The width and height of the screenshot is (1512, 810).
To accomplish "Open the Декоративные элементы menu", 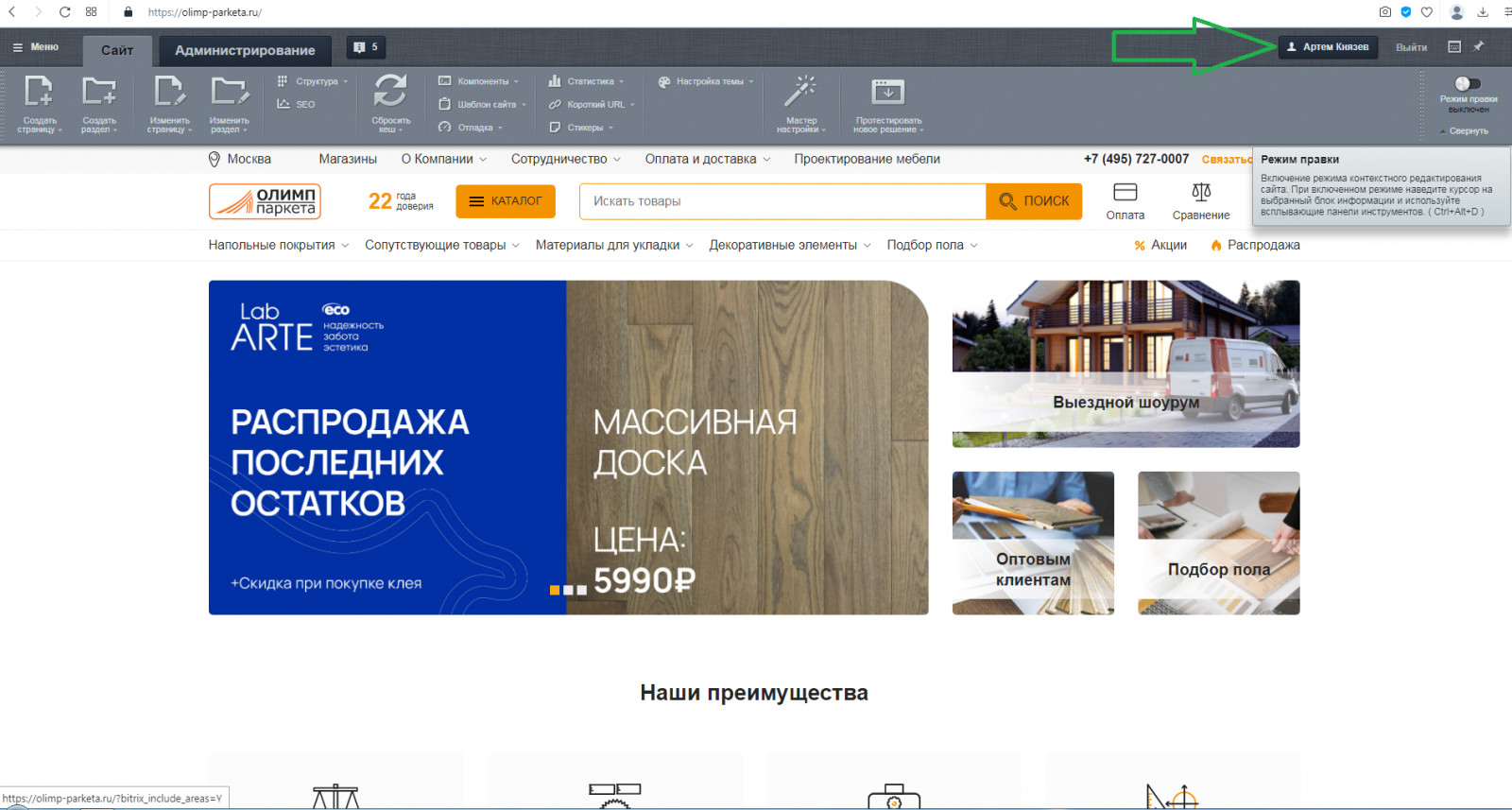I will click(x=790, y=245).
